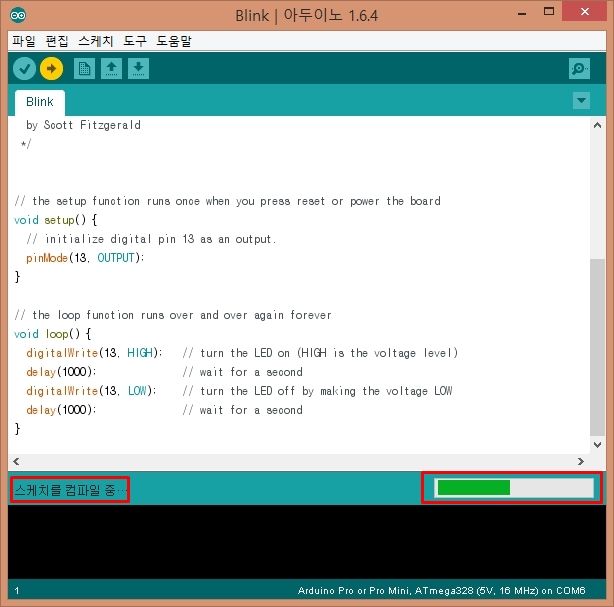The height and width of the screenshot is (607, 614).
Task: Close the Arduino window
Action: pos(585,11)
